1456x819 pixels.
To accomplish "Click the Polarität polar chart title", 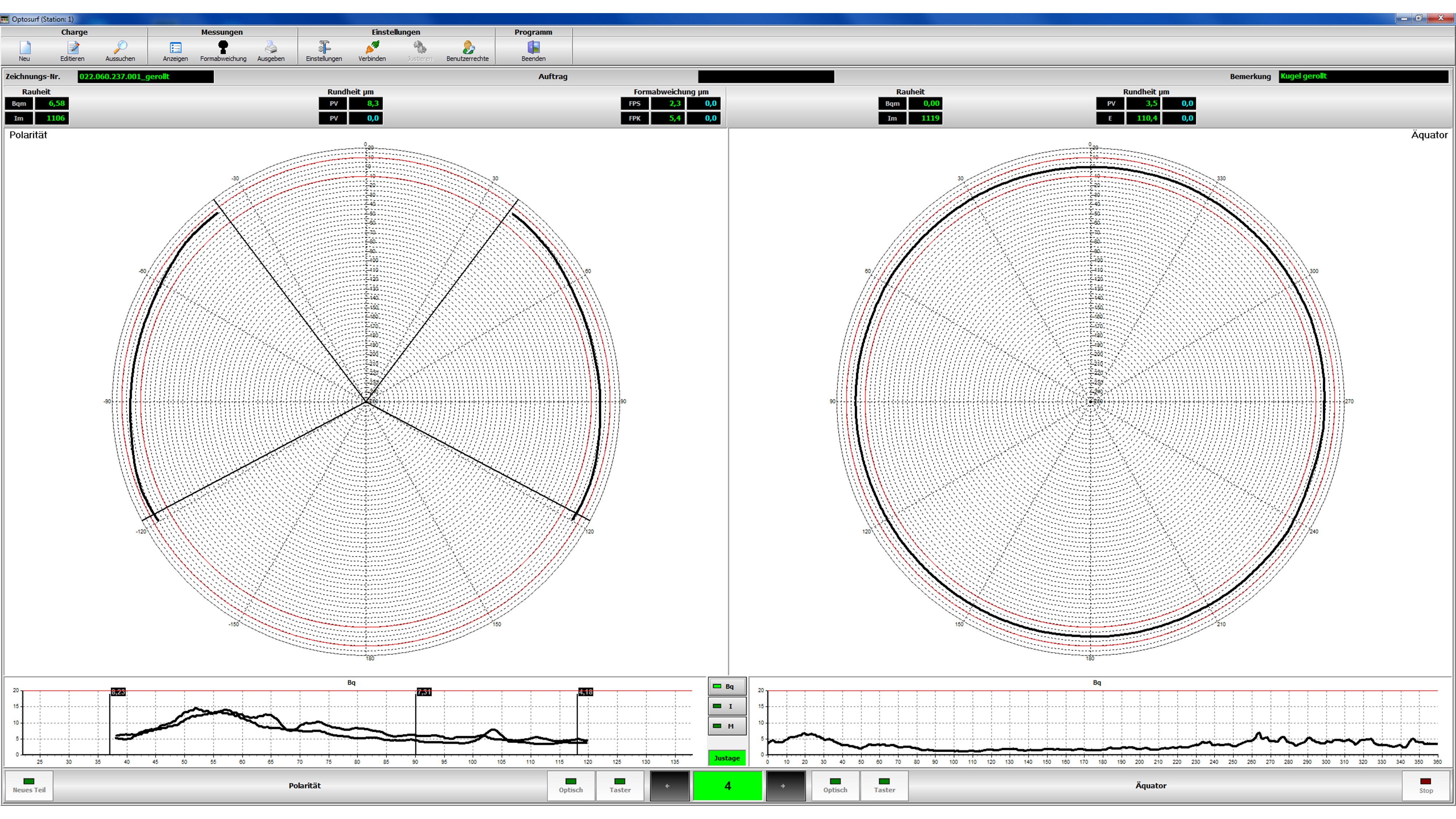I will coord(28,135).
